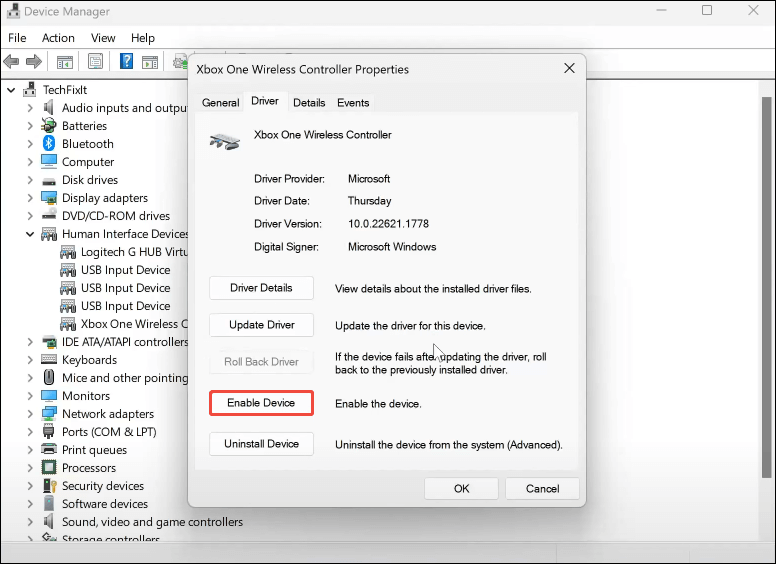Expand the Keyboards node
Screen dimensions: 776x564
tap(30, 360)
